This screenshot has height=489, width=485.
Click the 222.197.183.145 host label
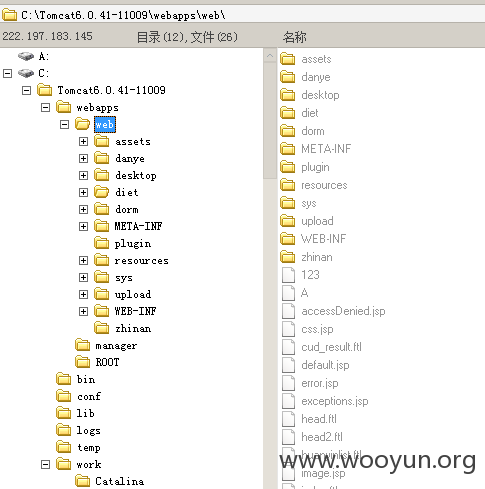48,36
